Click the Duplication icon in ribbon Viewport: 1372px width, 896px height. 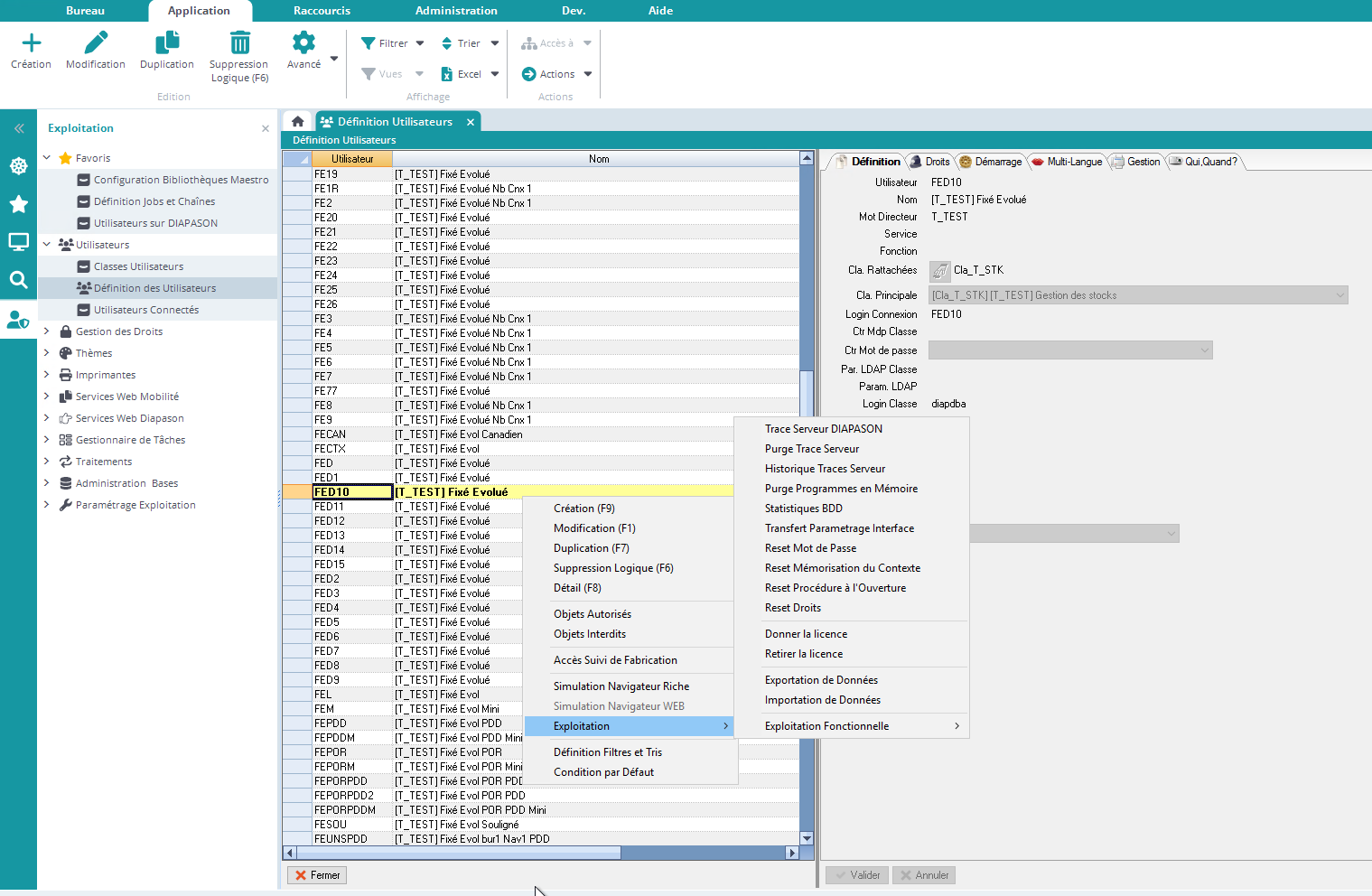coord(167,43)
